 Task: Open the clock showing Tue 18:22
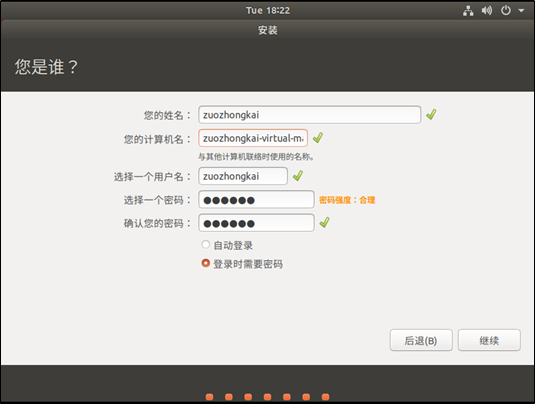point(268,11)
